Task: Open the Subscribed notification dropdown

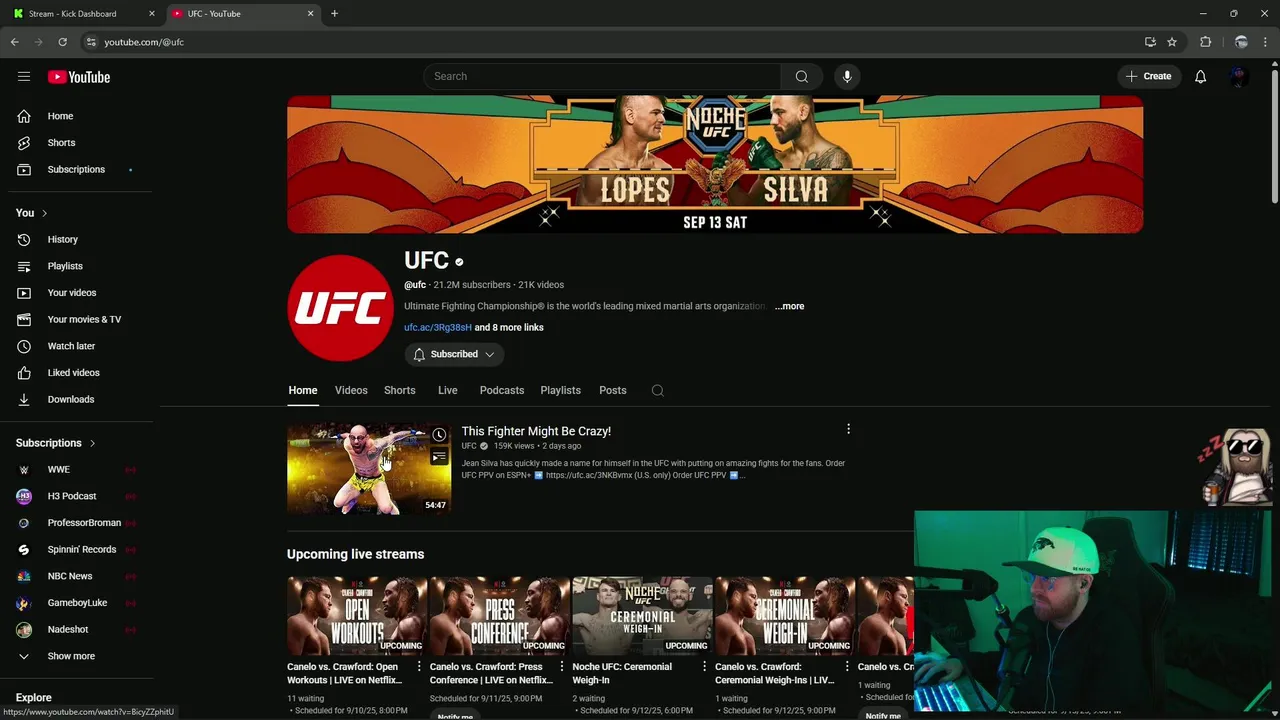Action: coord(454,354)
